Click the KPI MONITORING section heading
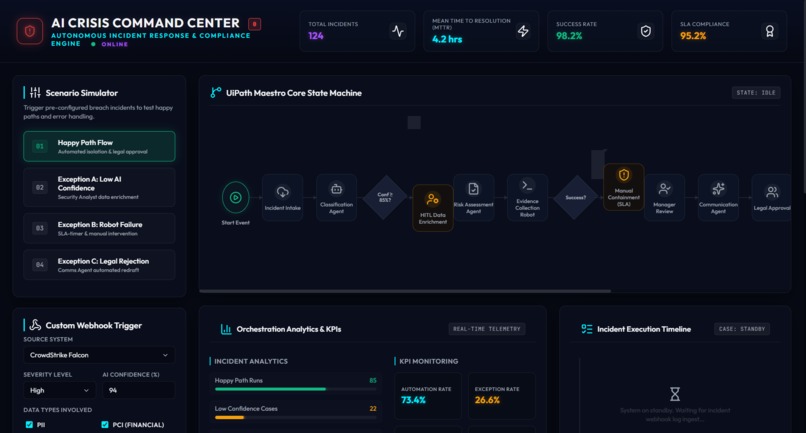 tap(429, 361)
